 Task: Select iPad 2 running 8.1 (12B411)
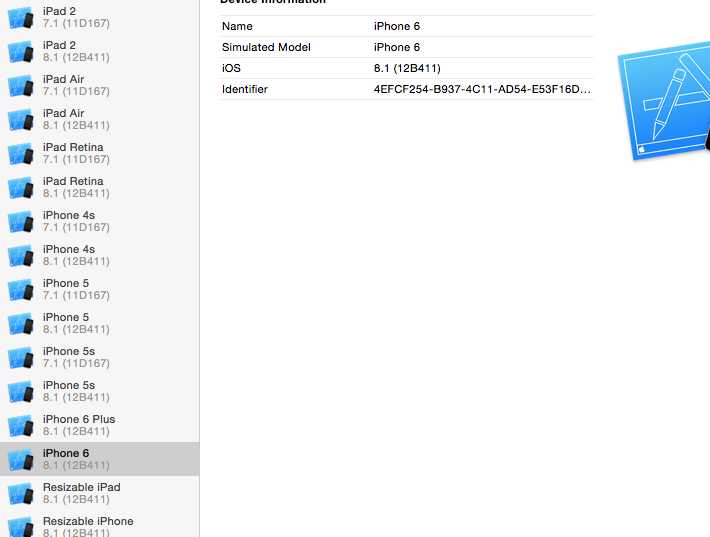coord(100,52)
